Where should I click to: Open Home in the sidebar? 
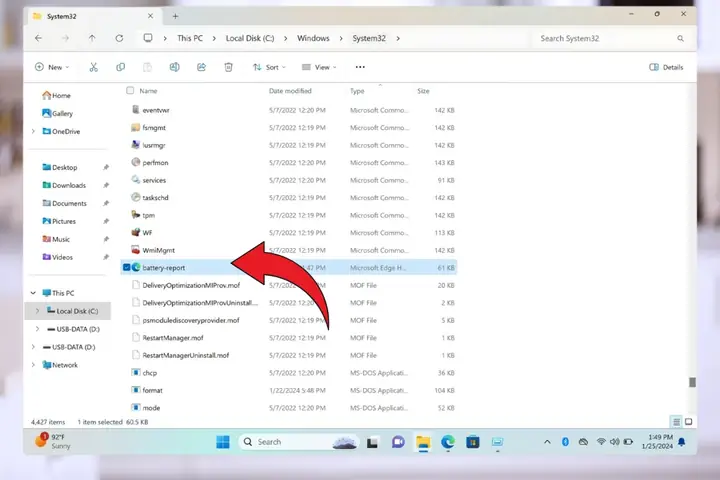(x=56, y=96)
